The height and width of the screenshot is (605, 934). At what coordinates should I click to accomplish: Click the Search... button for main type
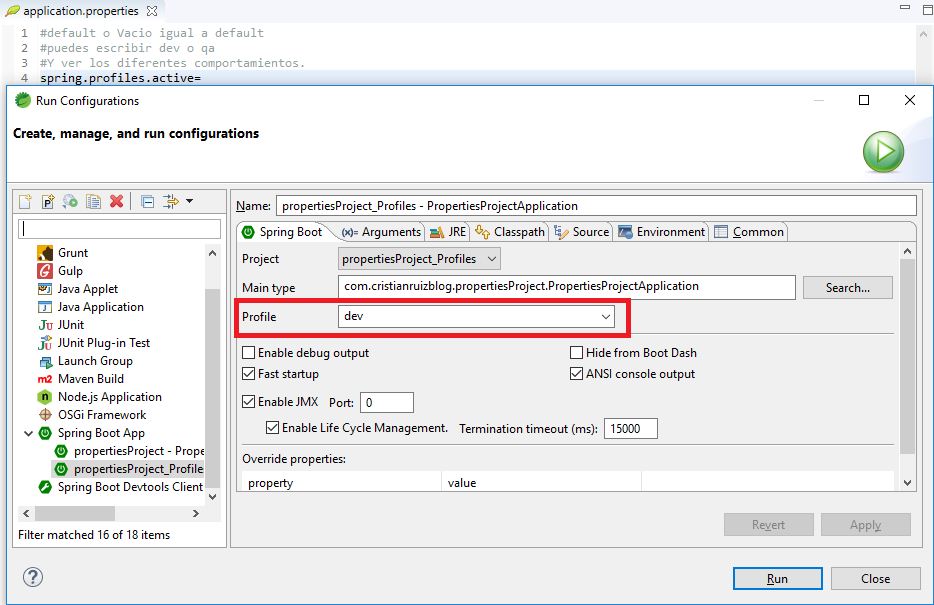point(848,288)
